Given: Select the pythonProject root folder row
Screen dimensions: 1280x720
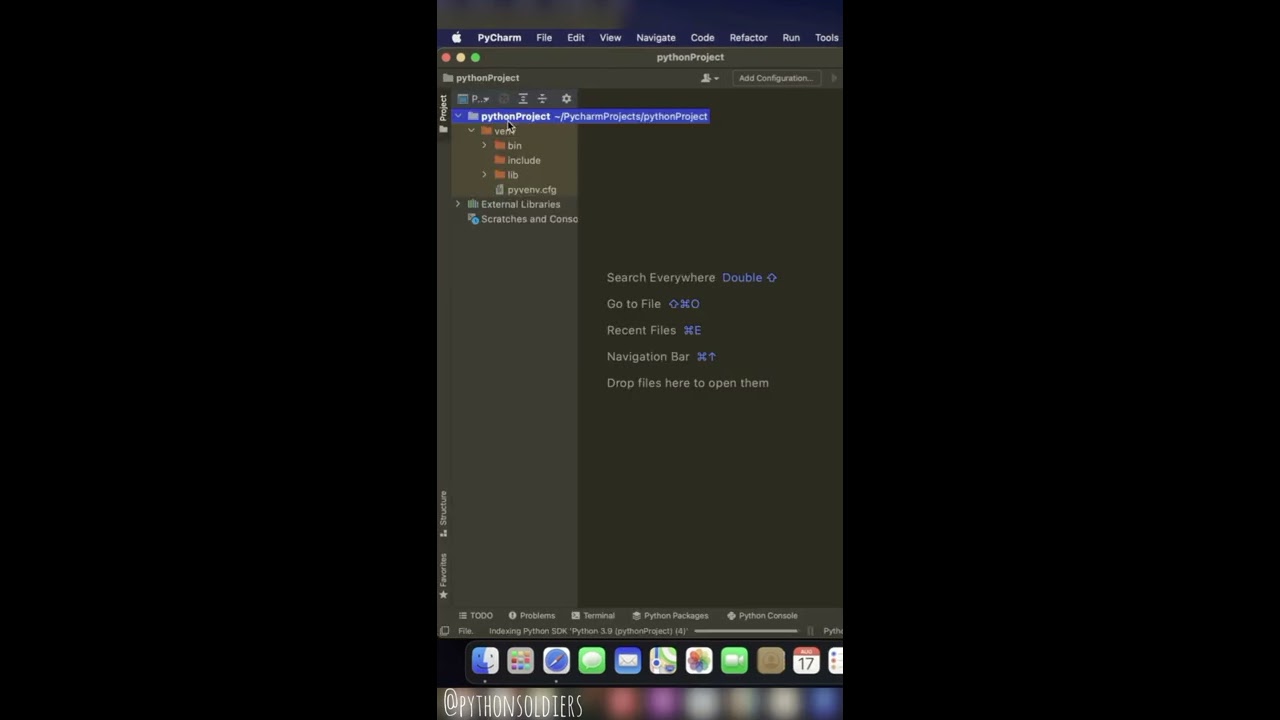Looking at the screenshot, I should point(580,116).
